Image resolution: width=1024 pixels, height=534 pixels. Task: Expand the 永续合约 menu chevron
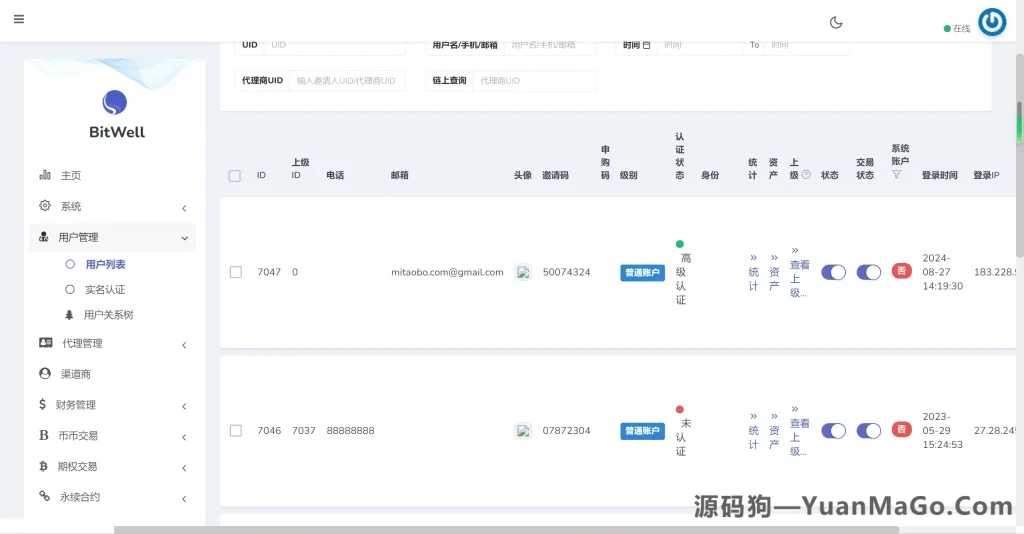coord(184,499)
